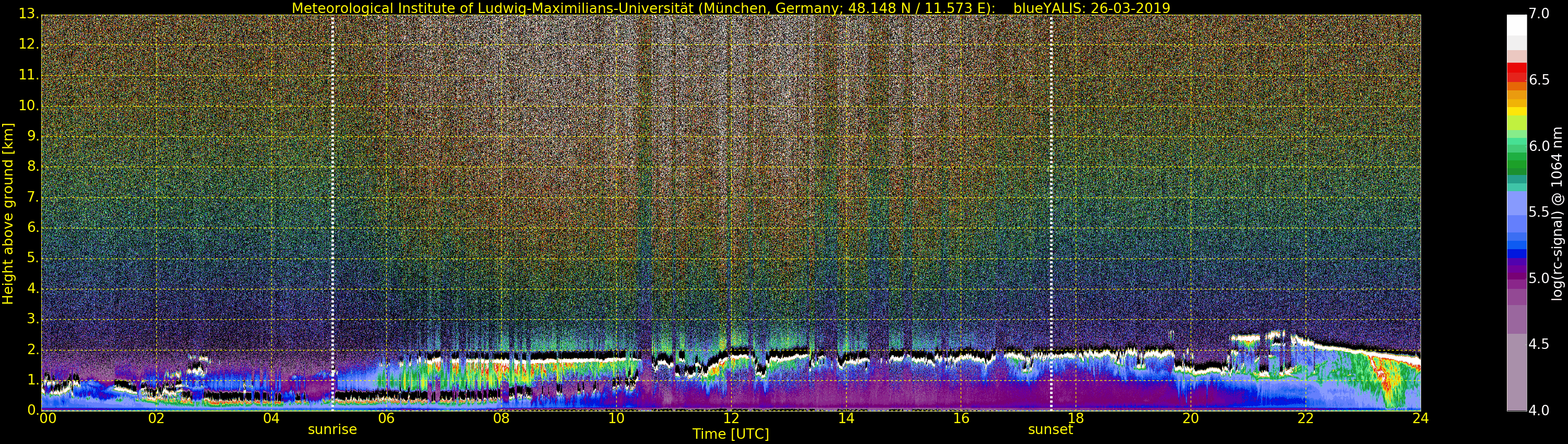The height and width of the screenshot is (444, 1568).
Task: Click the gray-mauve bottom segment of the colorbar
Action: point(1517,372)
